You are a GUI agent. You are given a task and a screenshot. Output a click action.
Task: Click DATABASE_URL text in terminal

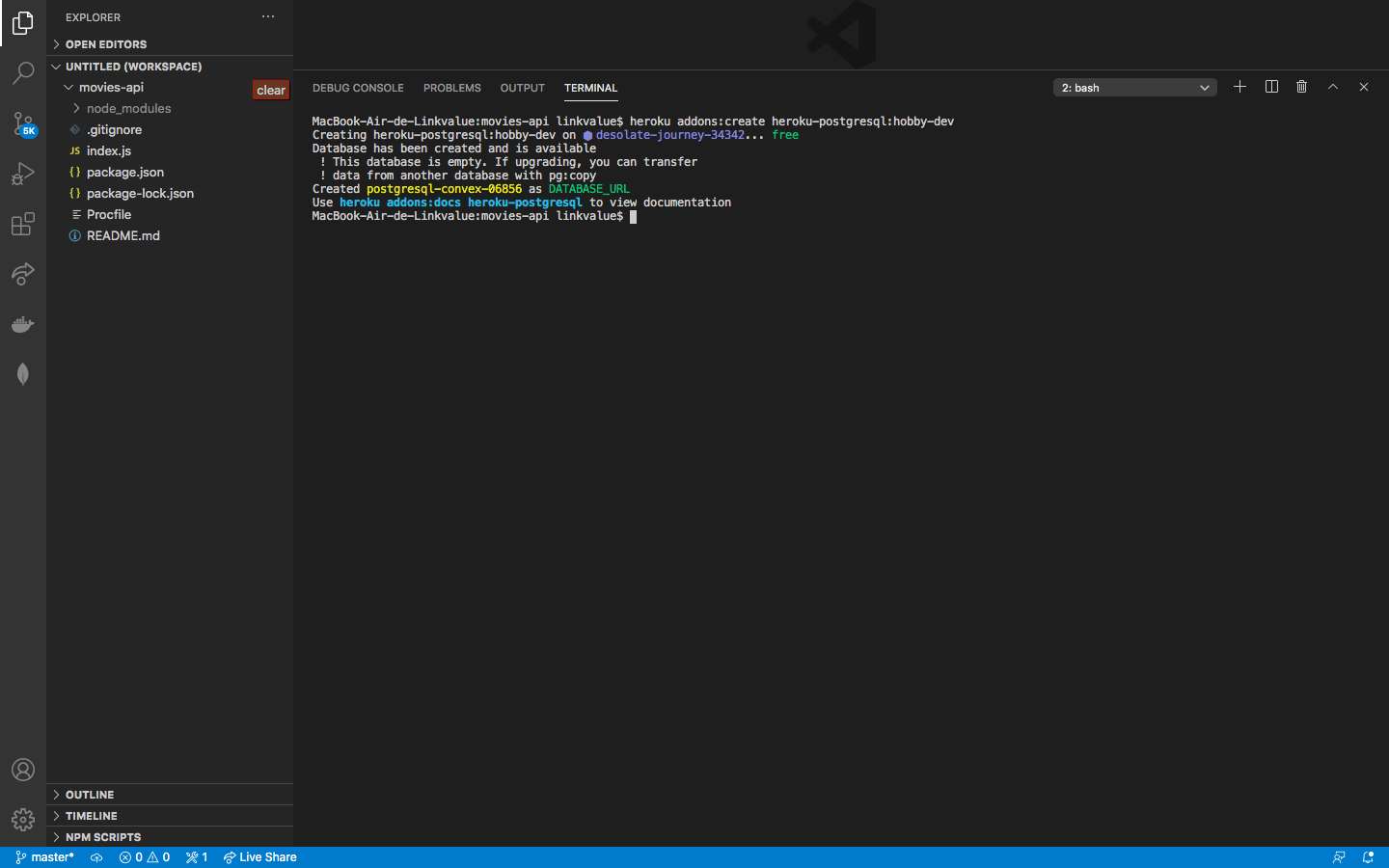pyautogui.click(x=588, y=189)
